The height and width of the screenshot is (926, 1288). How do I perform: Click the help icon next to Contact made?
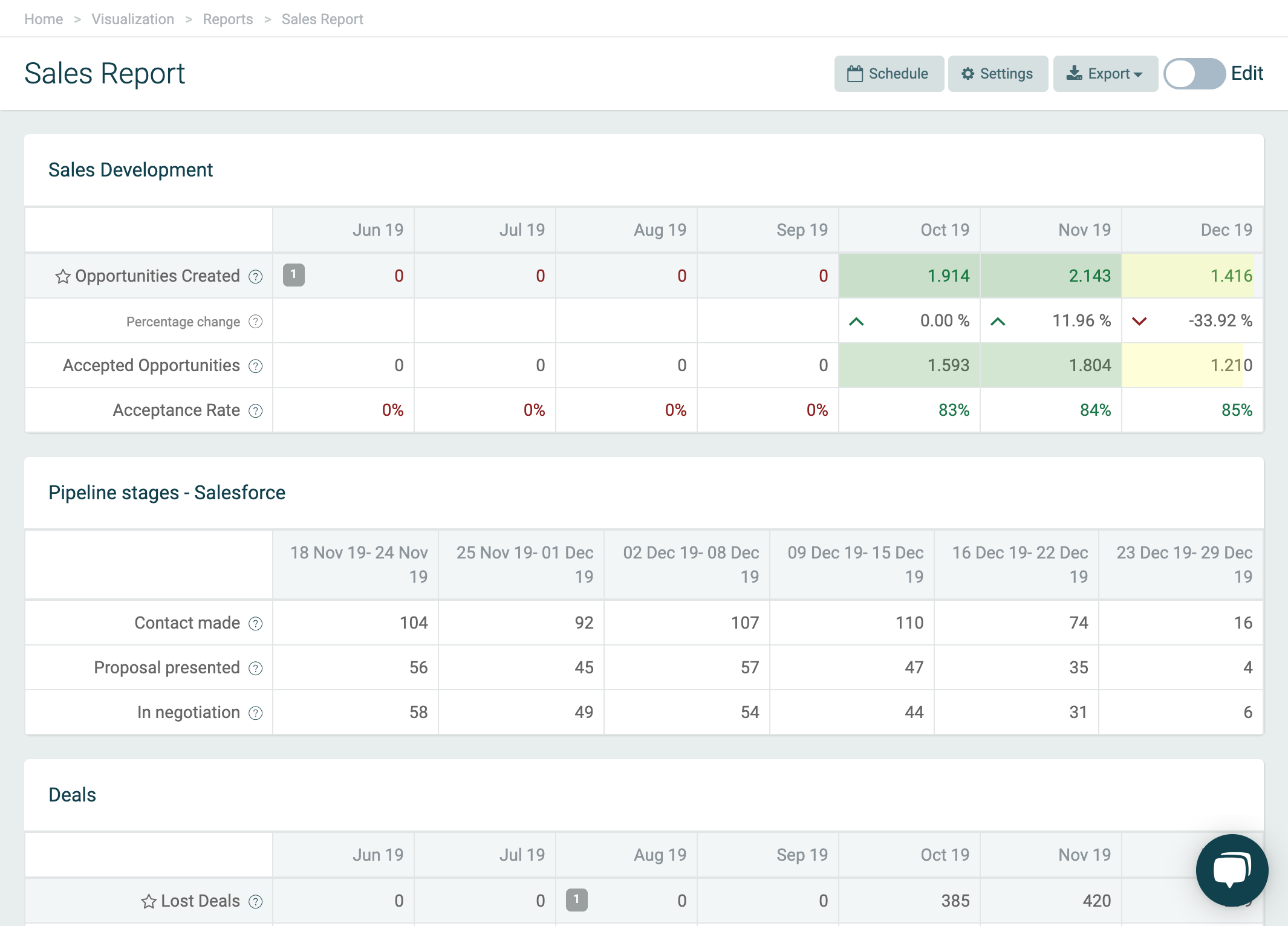[256, 623]
